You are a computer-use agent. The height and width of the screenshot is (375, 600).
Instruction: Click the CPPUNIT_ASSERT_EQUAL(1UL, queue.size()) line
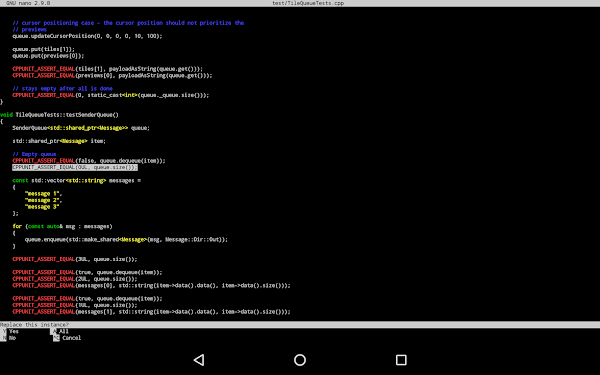[75, 305]
